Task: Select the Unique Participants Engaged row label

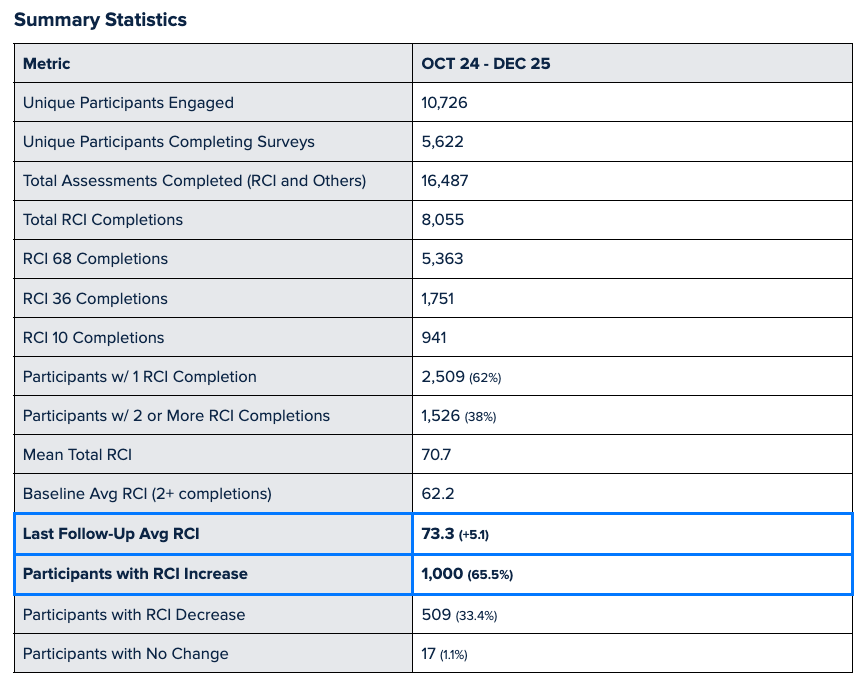Action: (128, 102)
